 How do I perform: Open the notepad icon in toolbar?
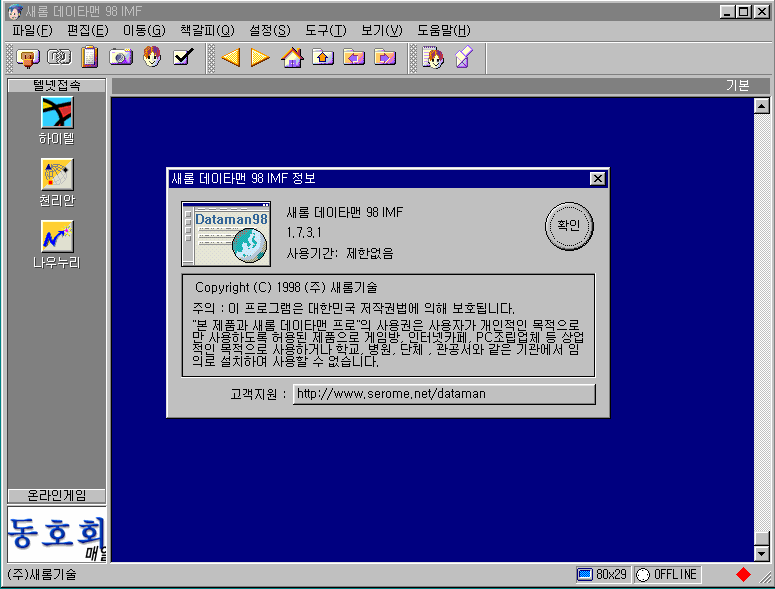89,57
